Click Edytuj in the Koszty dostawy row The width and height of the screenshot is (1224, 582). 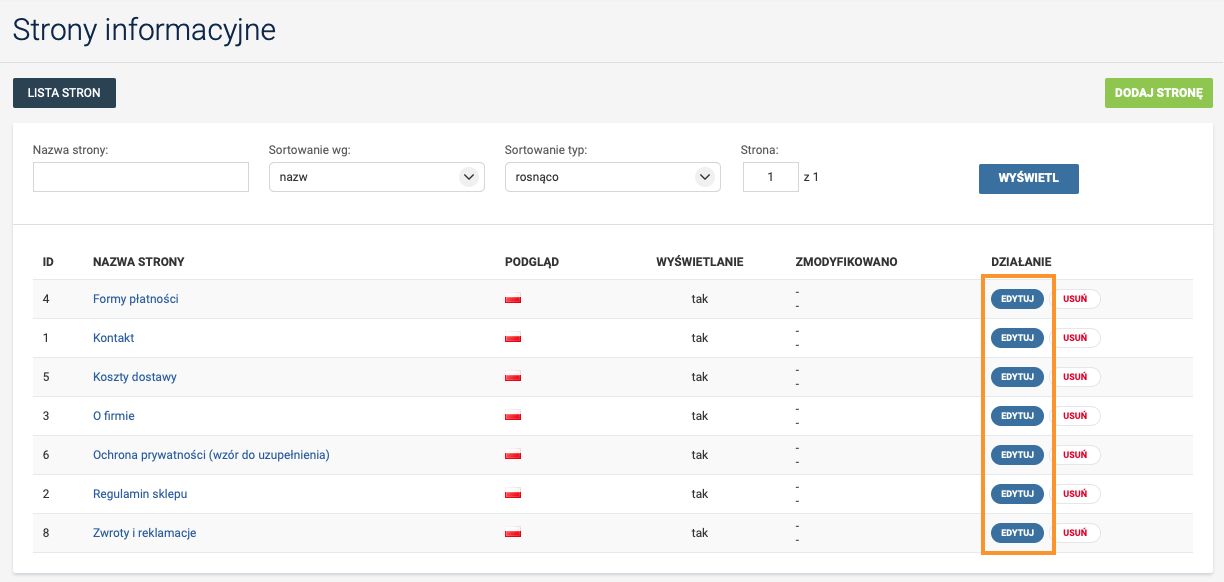coord(1017,377)
